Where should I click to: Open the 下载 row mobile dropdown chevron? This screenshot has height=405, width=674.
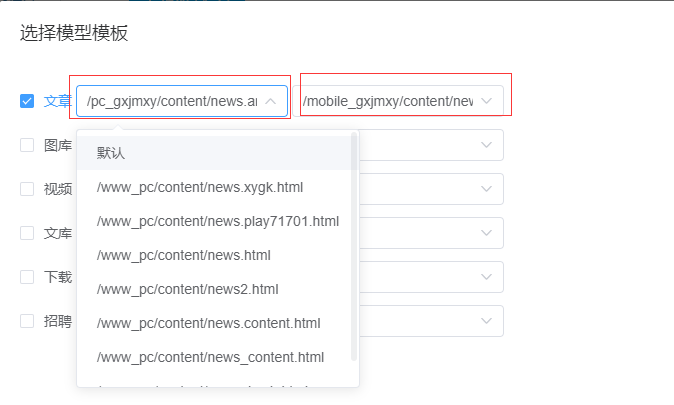(x=487, y=277)
